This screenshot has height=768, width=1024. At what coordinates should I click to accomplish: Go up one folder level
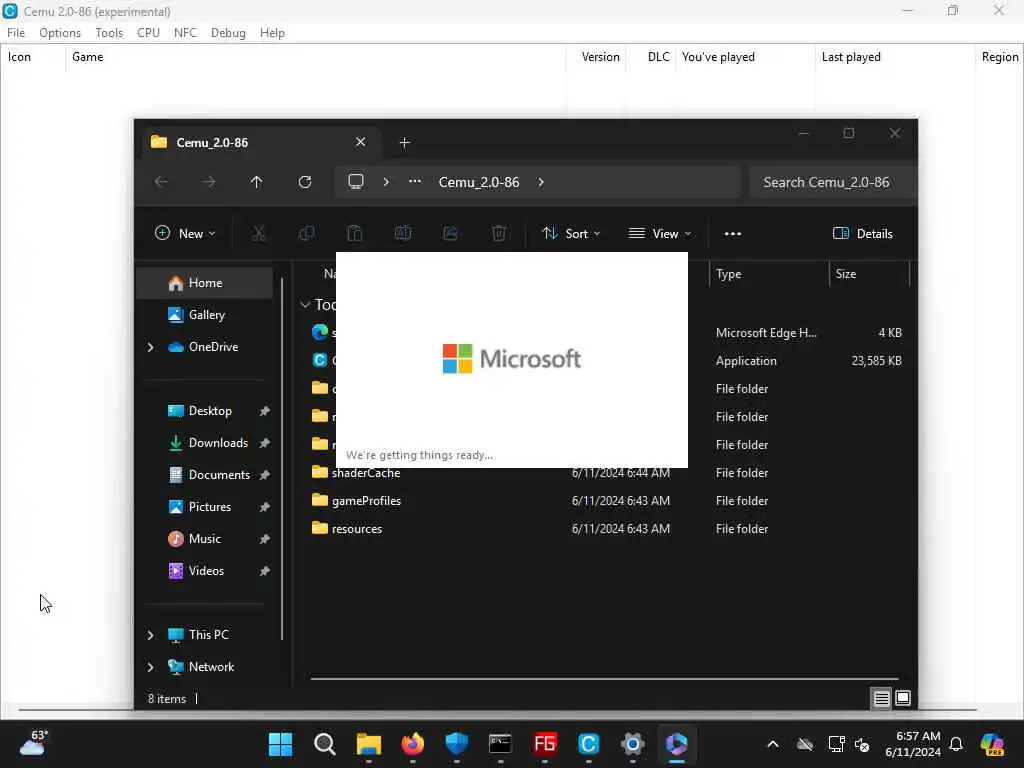click(257, 182)
